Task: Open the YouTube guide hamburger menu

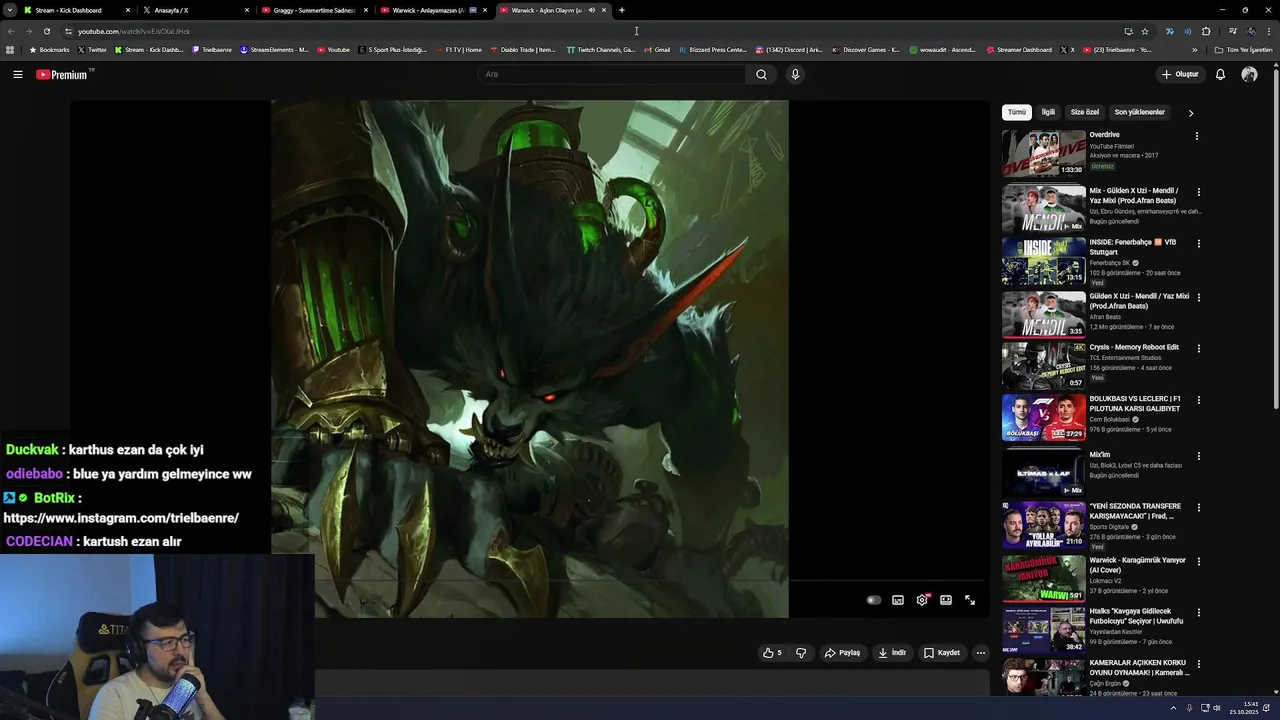Action: (18, 74)
